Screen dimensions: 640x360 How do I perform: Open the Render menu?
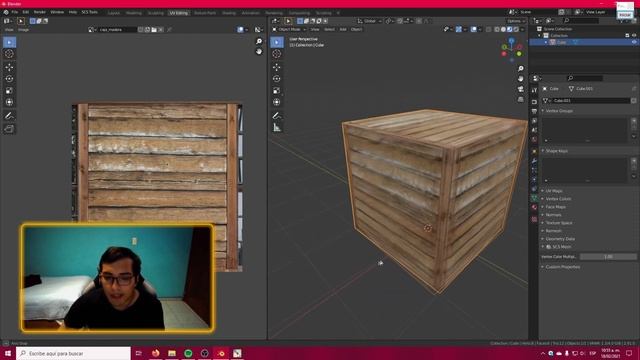click(x=40, y=12)
